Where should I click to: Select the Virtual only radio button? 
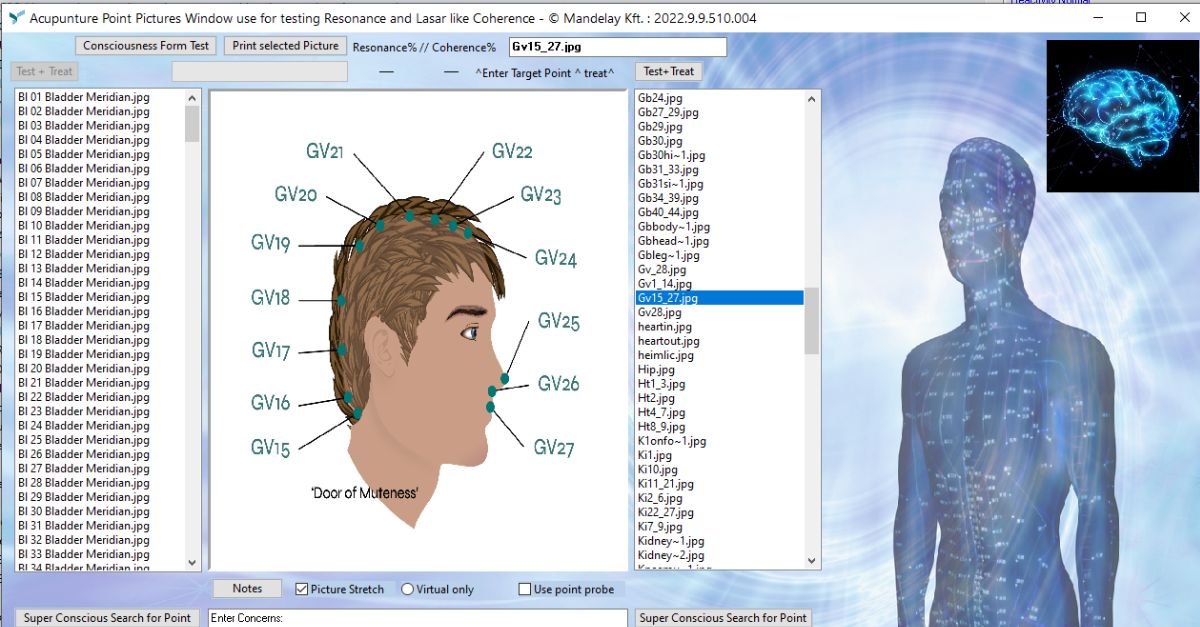pyautogui.click(x=408, y=589)
